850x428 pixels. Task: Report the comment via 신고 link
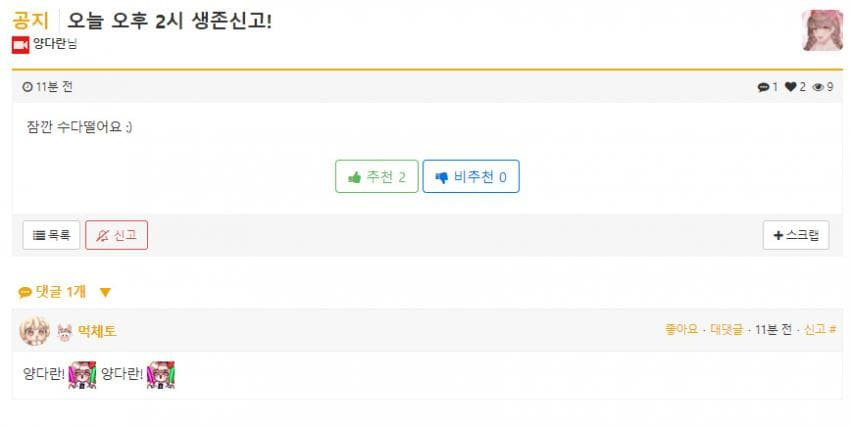(x=815, y=329)
